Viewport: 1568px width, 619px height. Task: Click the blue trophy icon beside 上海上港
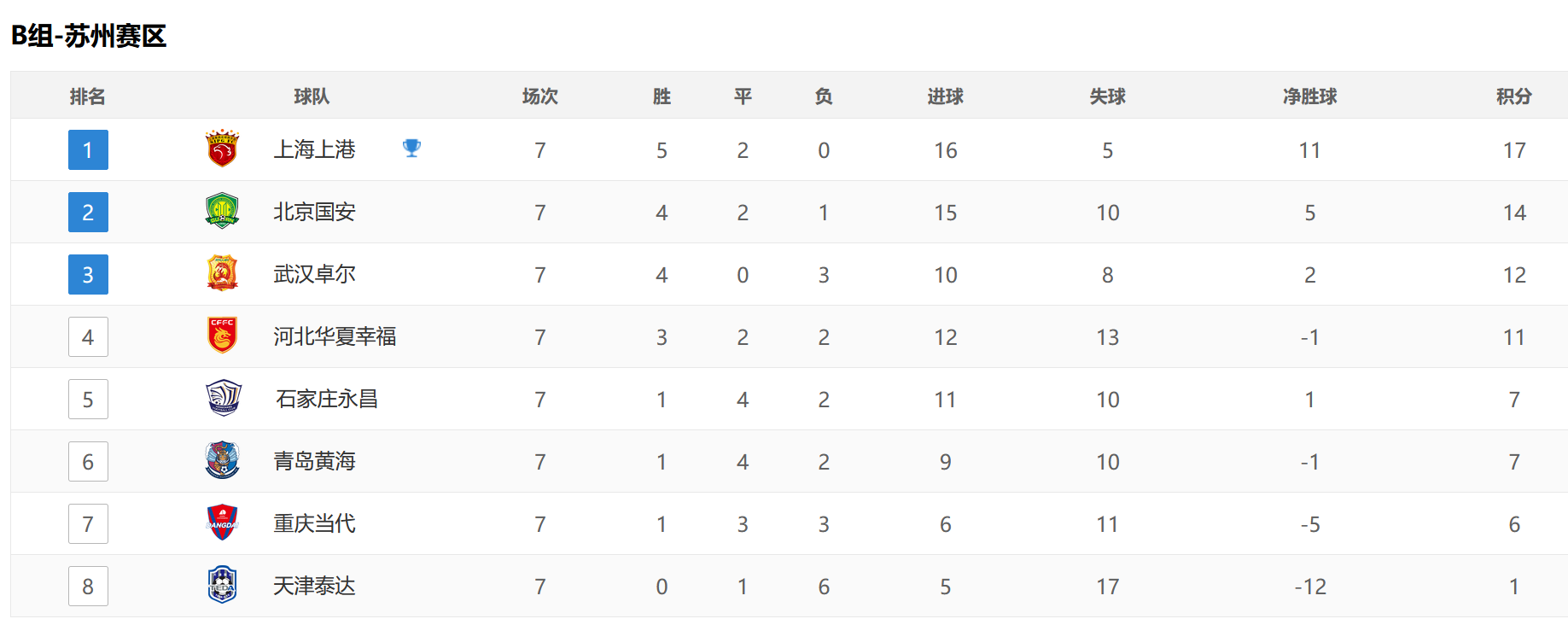pos(411,149)
